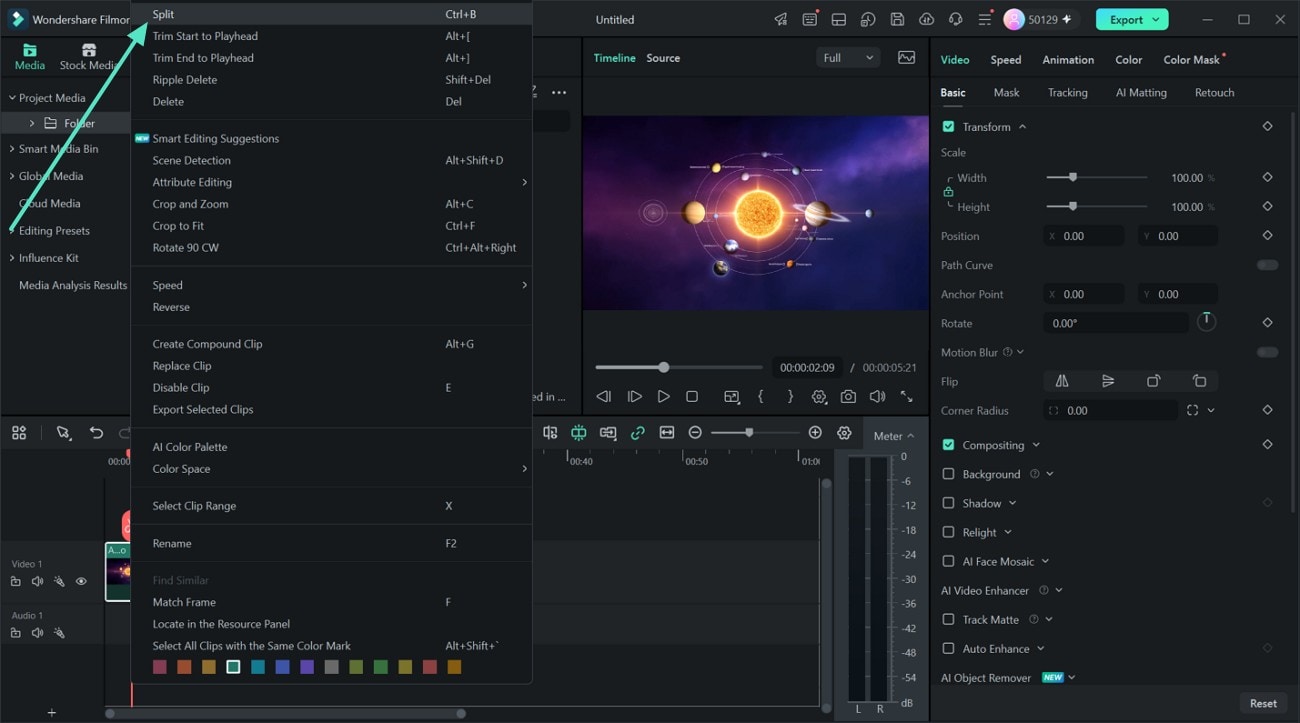This screenshot has height=723, width=1300.
Task: Zoom out the timeline with minus icon
Action: click(695, 433)
